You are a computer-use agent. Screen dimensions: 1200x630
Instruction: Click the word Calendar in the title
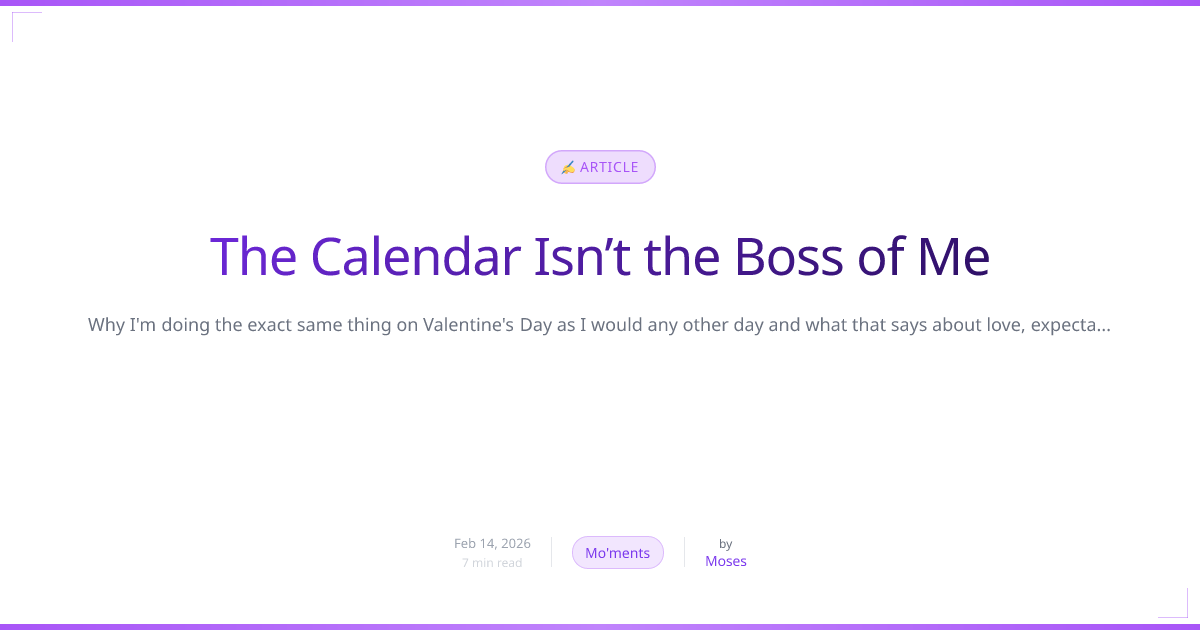point(412,257)
